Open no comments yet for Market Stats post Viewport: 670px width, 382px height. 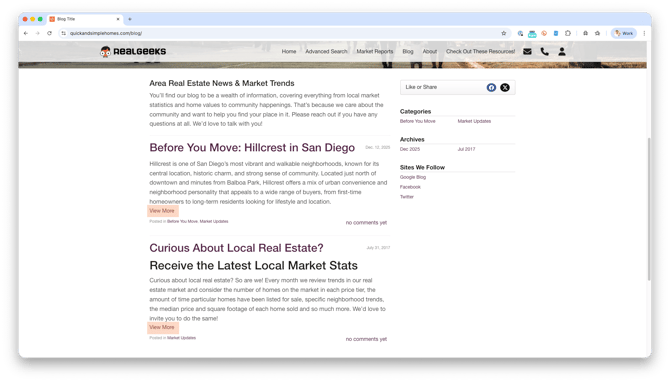pos(366,339)
